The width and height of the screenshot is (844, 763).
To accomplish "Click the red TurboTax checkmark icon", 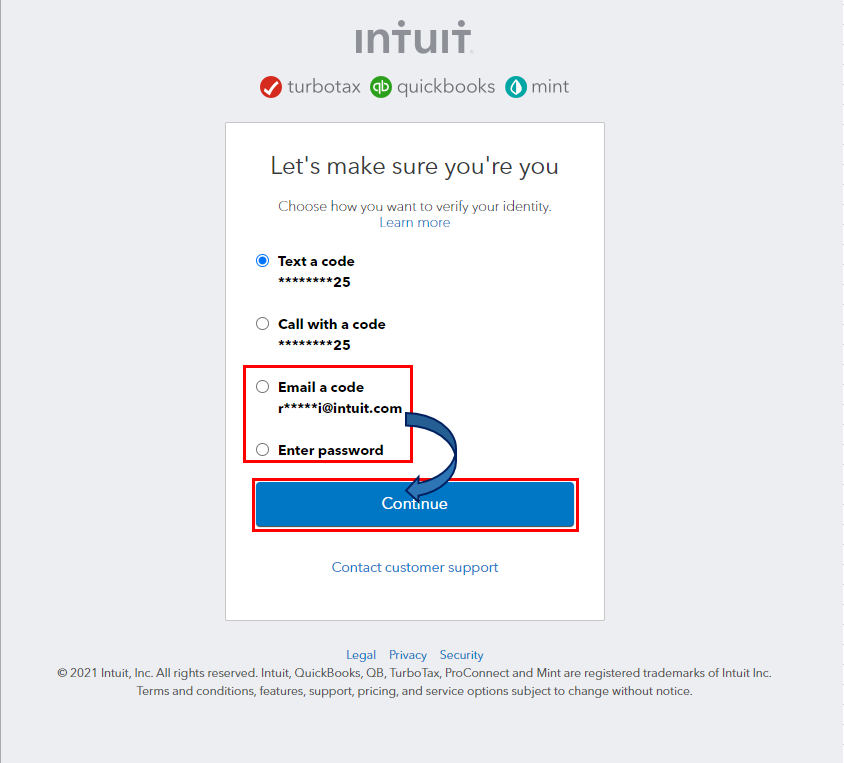I will tap(270, 87).
